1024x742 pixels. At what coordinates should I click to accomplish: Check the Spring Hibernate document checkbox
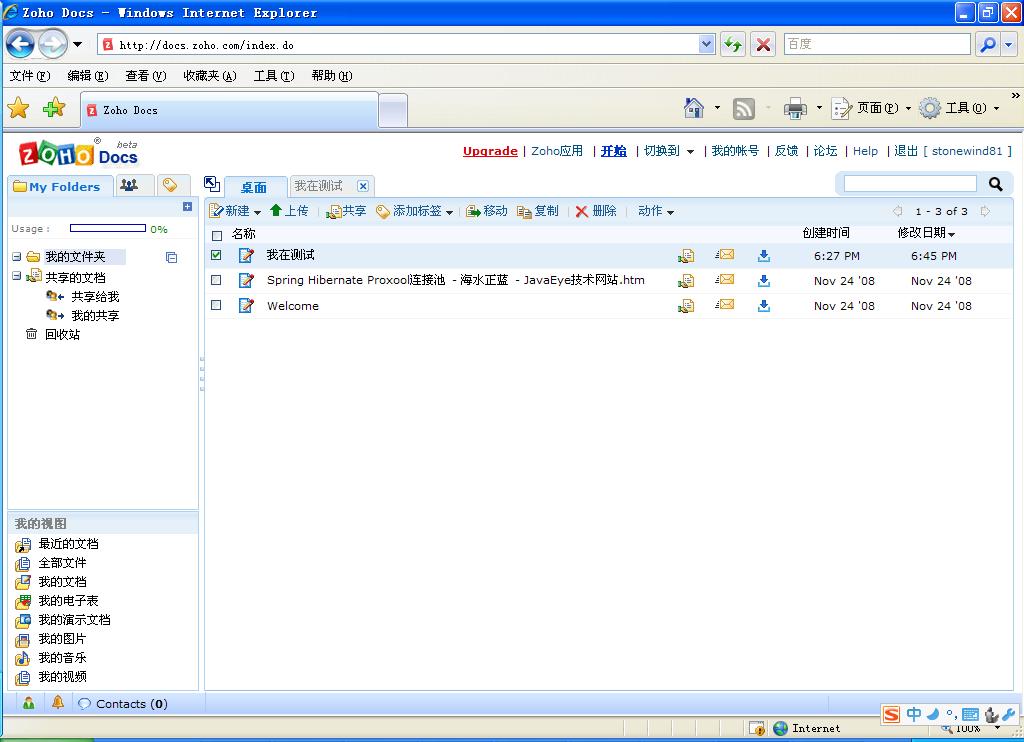[216, 280]
